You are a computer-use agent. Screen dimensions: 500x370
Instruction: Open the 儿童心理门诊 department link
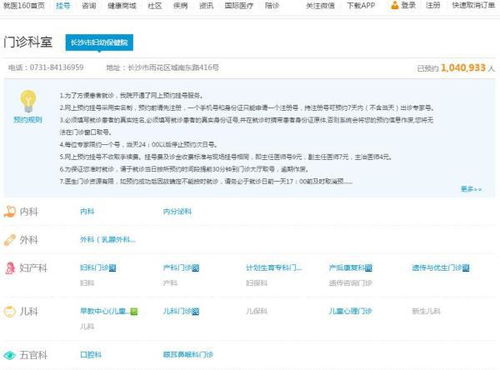point(350,312)
